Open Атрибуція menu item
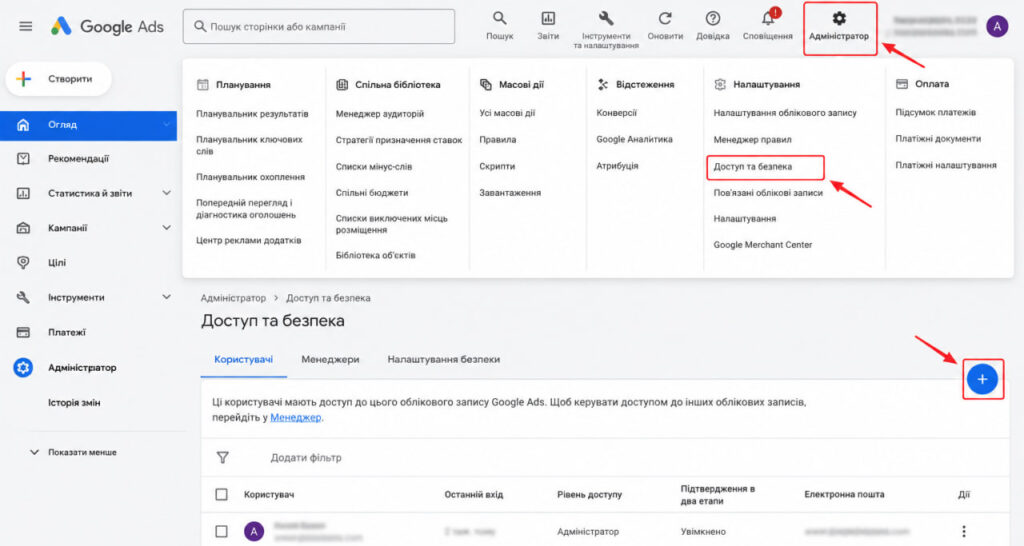 (x=617, y=166)
